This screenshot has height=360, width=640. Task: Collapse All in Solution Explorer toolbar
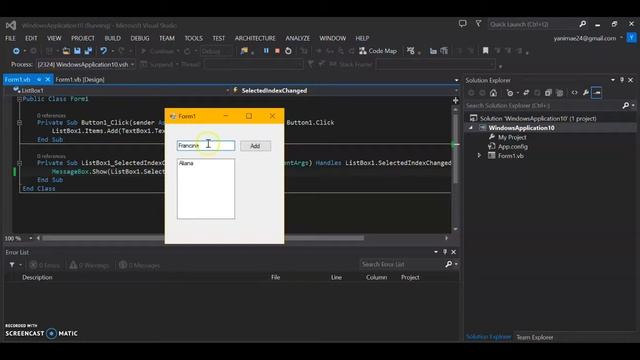click(548, 93)
